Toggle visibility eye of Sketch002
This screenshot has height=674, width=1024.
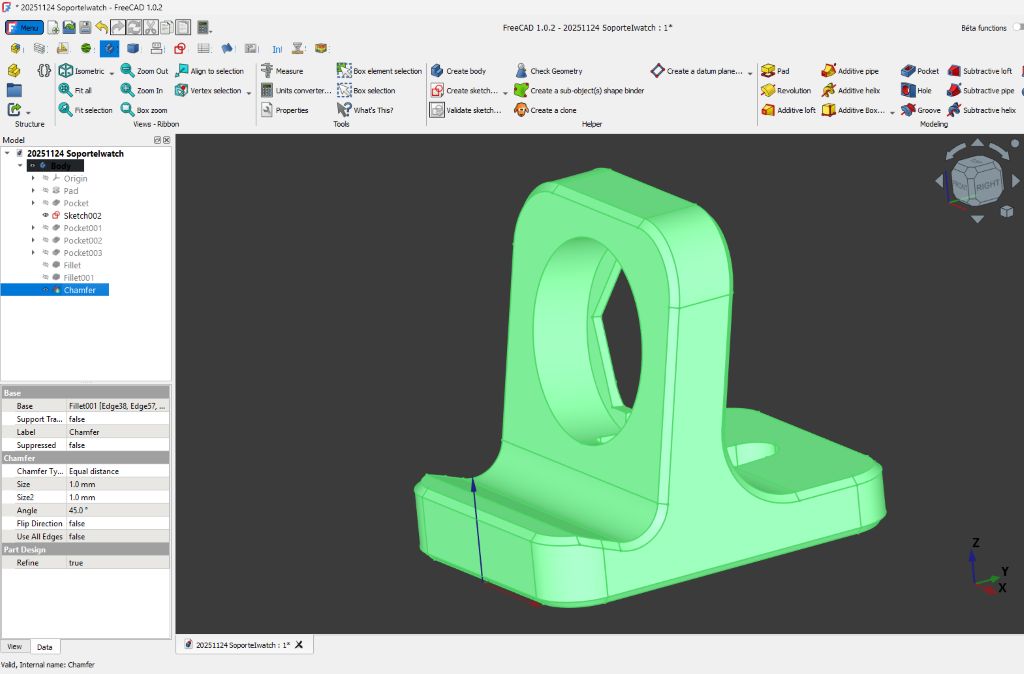pos(46,215)
